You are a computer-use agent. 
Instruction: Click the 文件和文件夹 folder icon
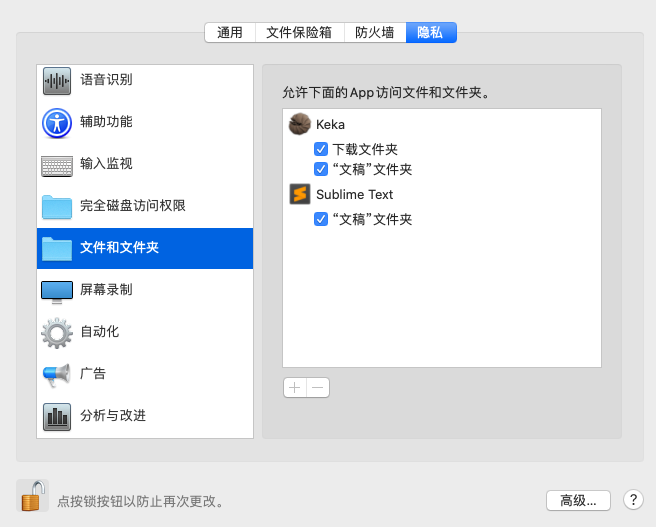(57, 249)
